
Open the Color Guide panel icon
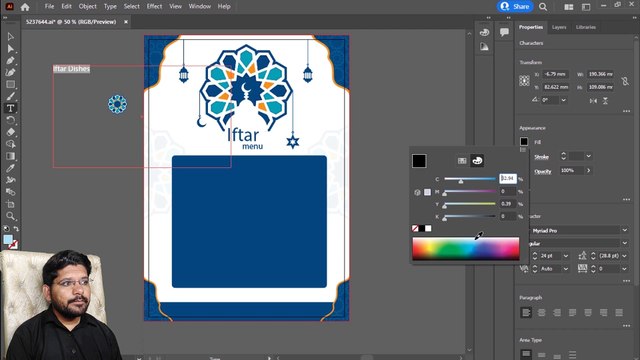click(484, 47)
